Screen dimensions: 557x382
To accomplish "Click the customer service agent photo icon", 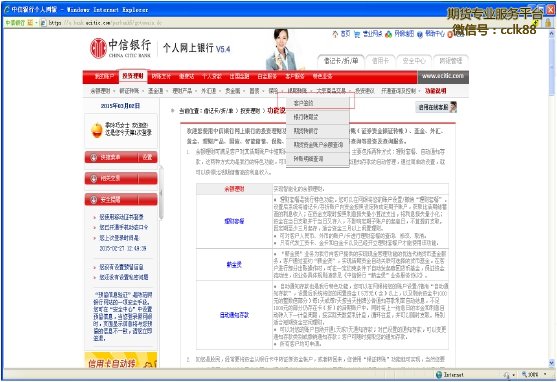I will pyautogui.click(x=453, y=107).
